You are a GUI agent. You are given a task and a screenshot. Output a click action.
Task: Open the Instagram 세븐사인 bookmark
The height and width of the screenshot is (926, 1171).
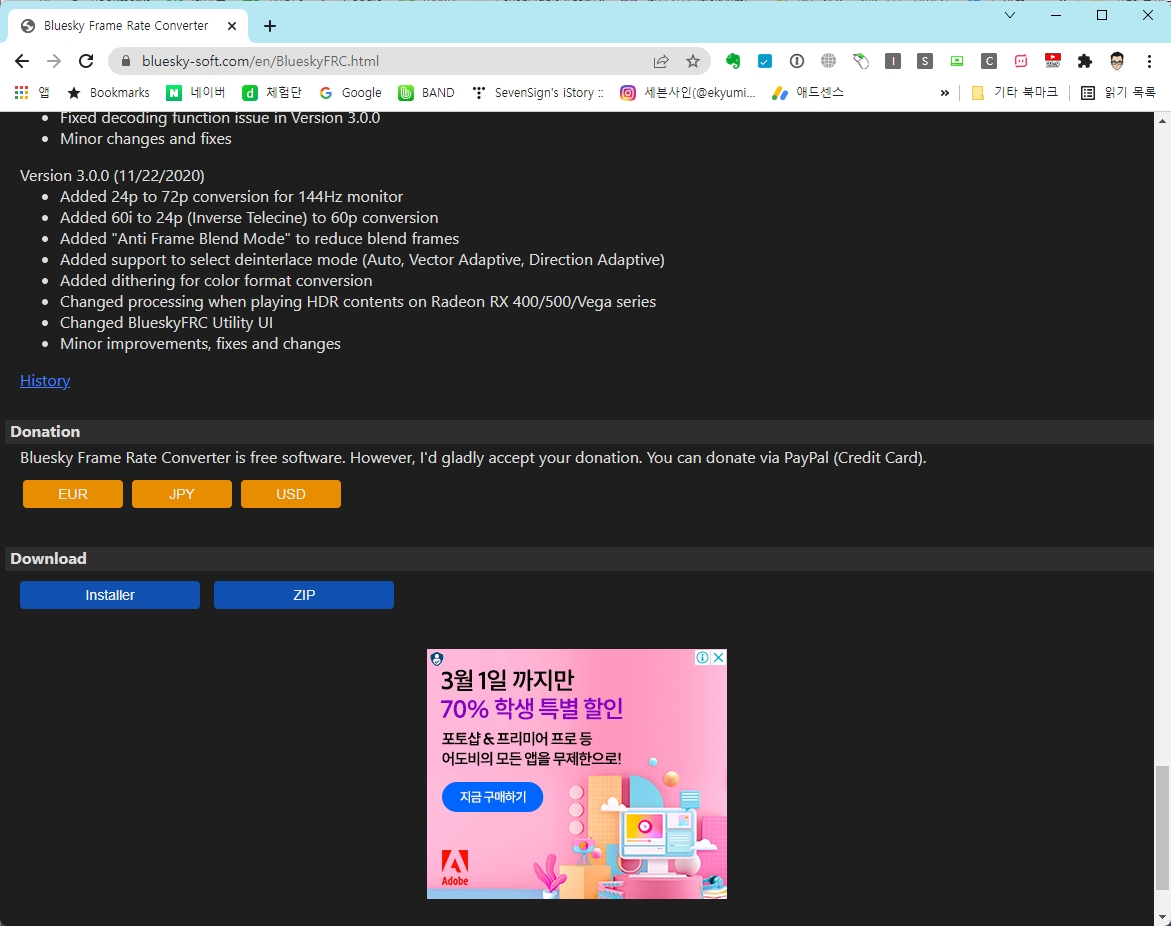point(688,93)
